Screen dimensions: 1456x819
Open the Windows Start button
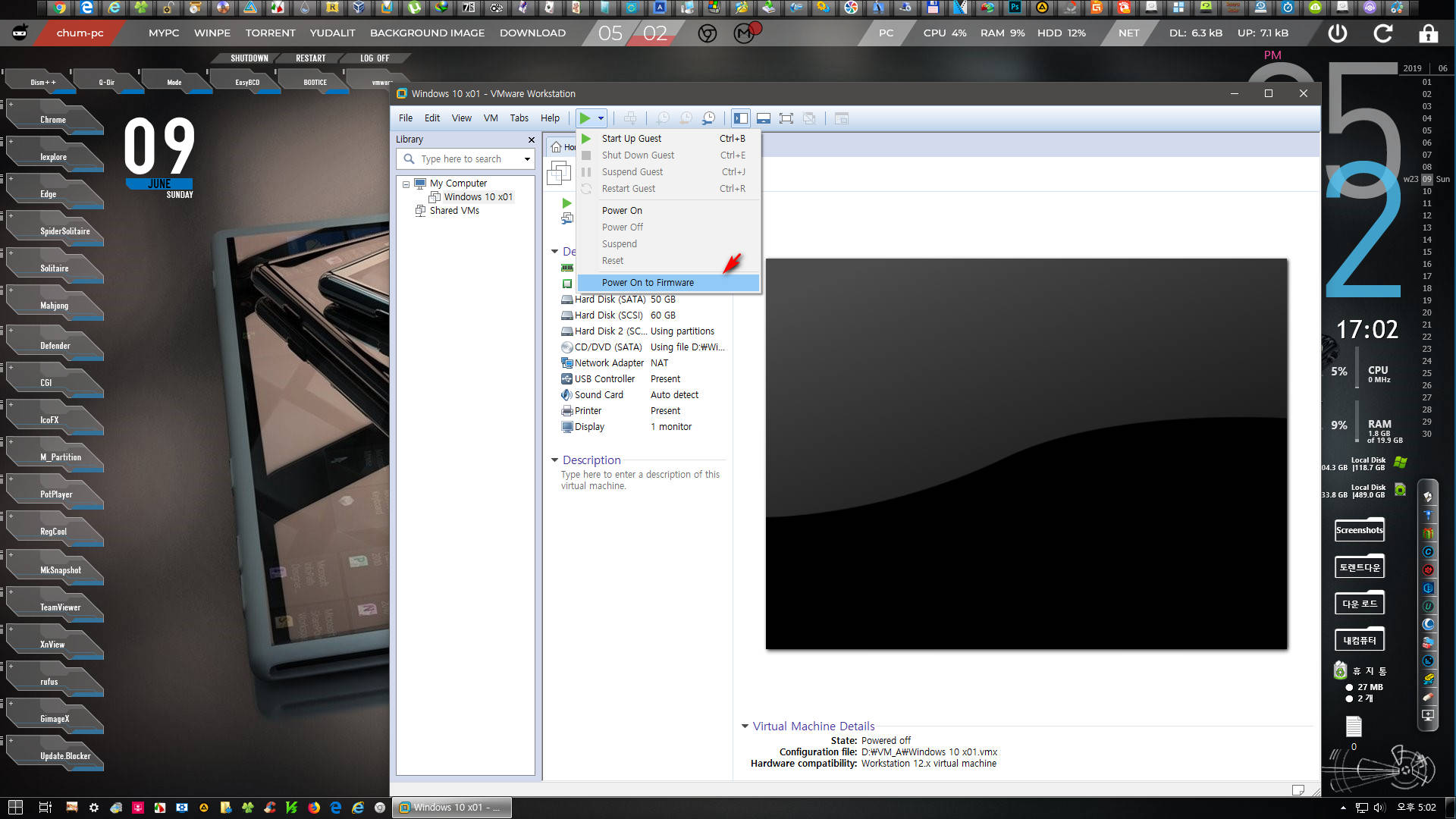(x=15, y=808)
